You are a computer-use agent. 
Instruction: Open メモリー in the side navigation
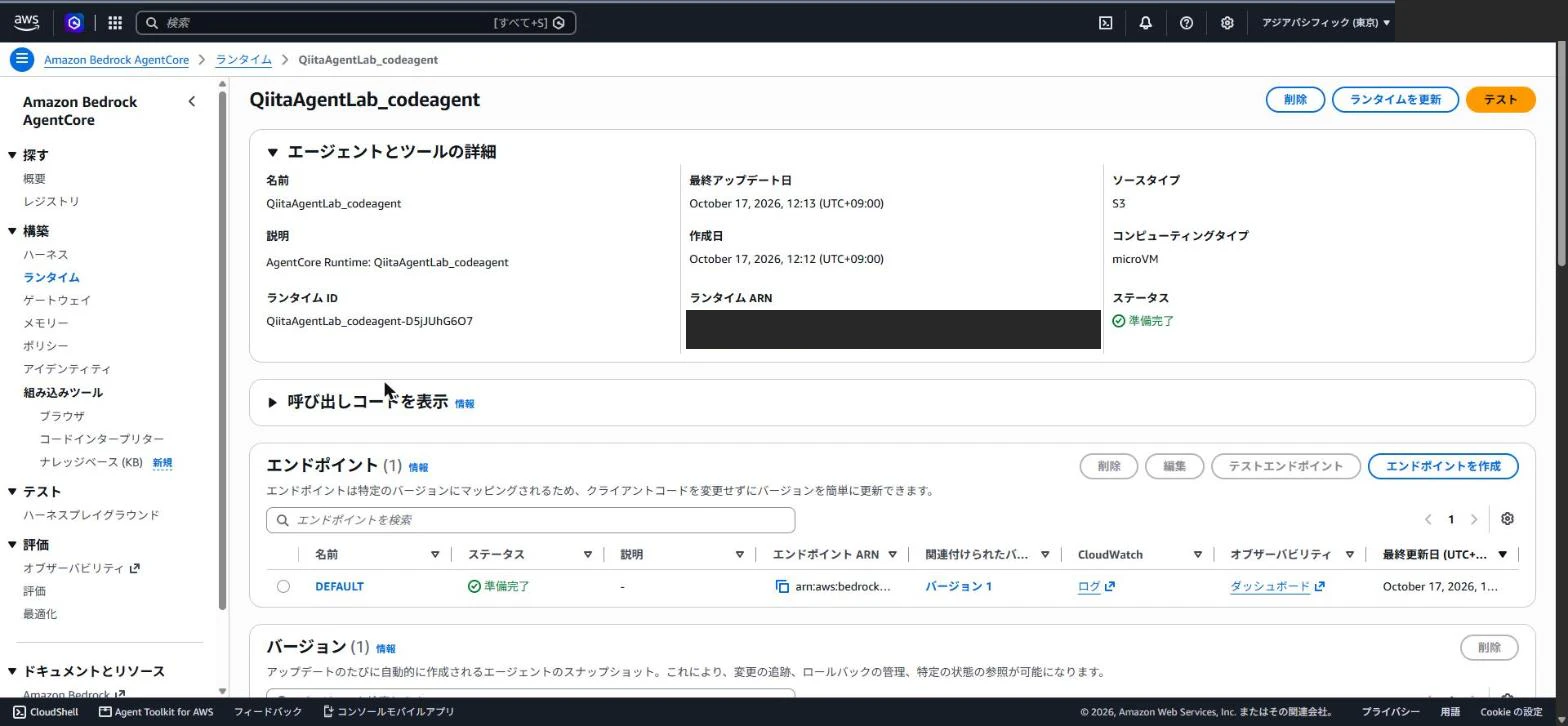[46, 323]
